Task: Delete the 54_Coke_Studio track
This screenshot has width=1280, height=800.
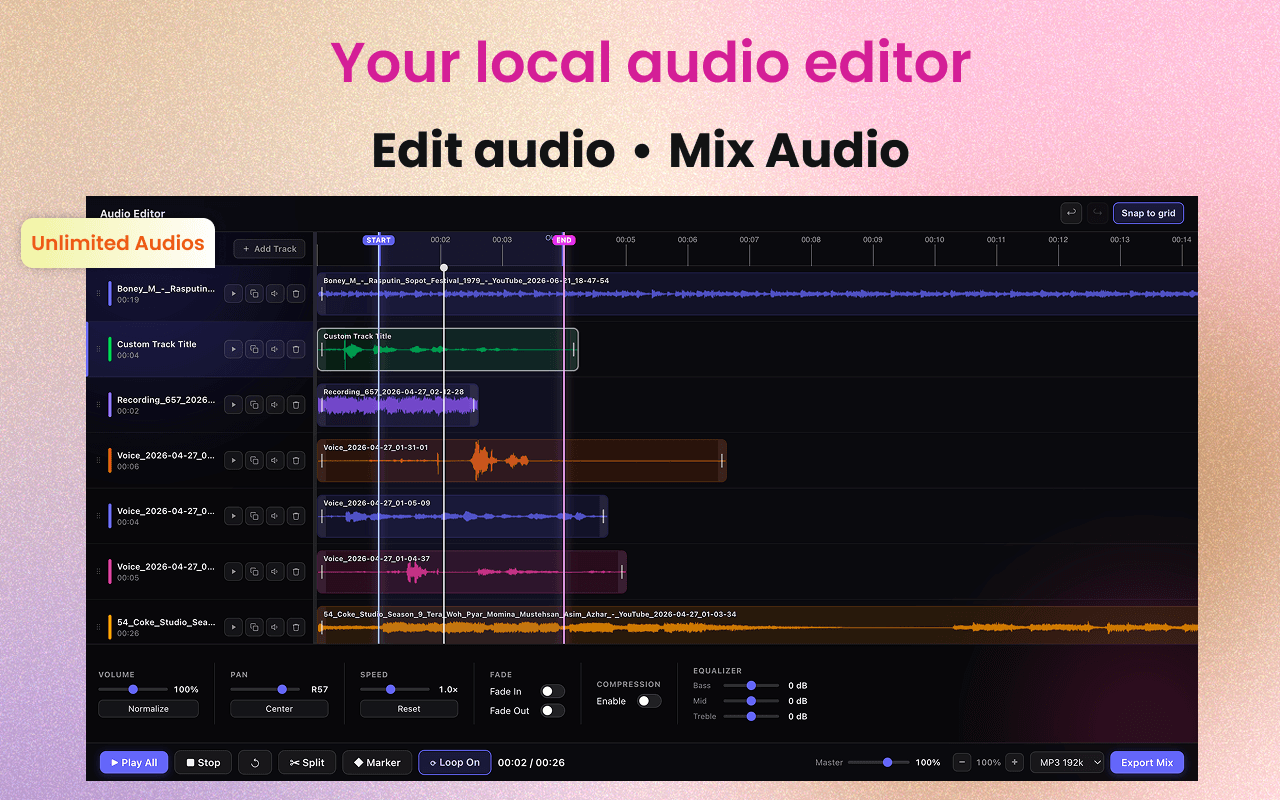Action: [296, 627]
